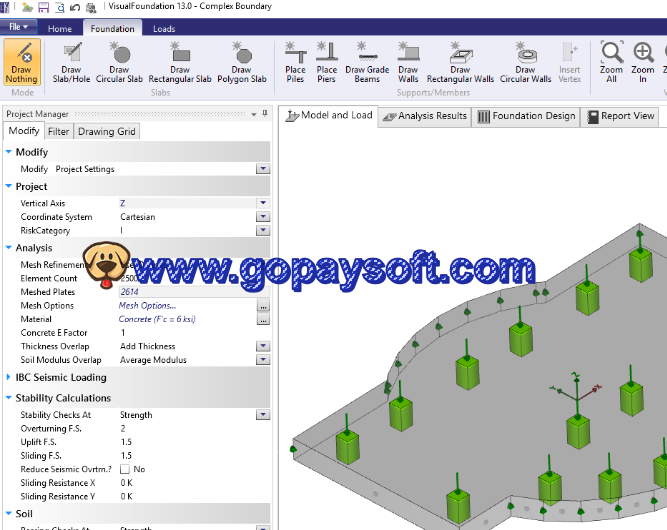
Task: Switch to the Loads ribbon tab
Action: tap(164, 29)
